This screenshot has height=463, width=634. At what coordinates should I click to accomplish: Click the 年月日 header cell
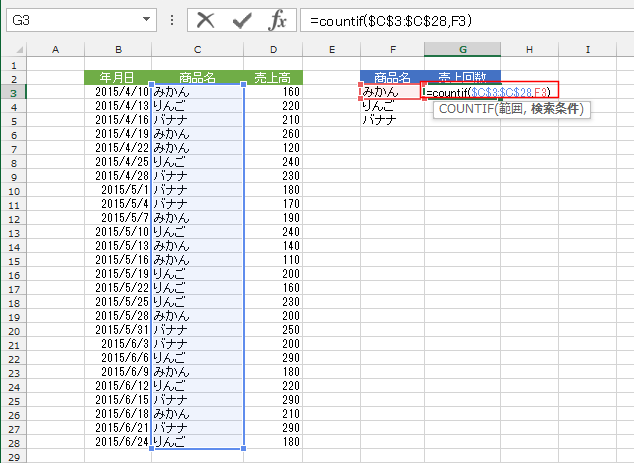[118, 77]
